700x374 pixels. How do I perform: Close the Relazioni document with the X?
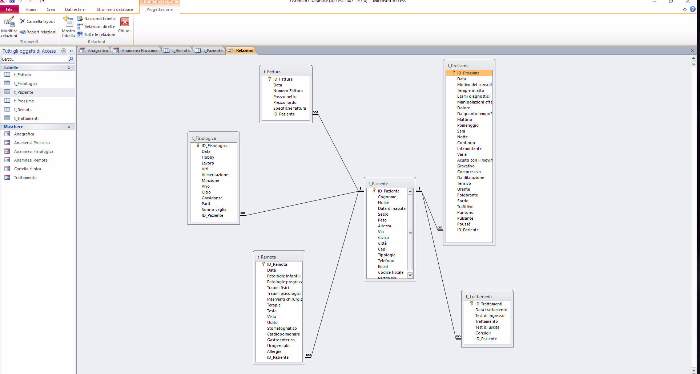(x=693, y=50)
